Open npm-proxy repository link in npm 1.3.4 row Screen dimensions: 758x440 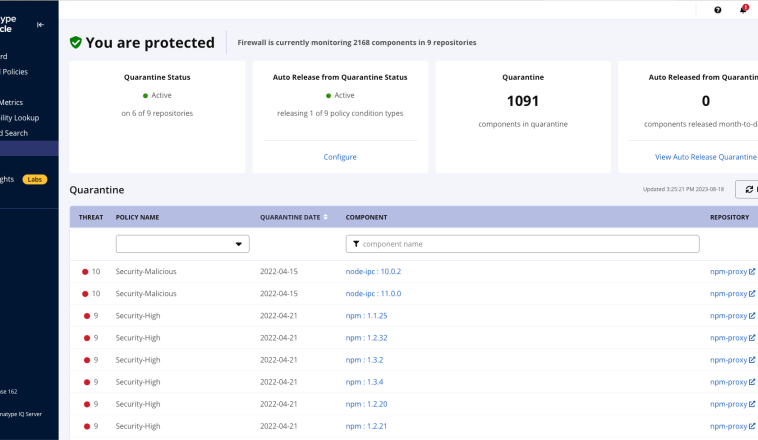coord(728,382)
